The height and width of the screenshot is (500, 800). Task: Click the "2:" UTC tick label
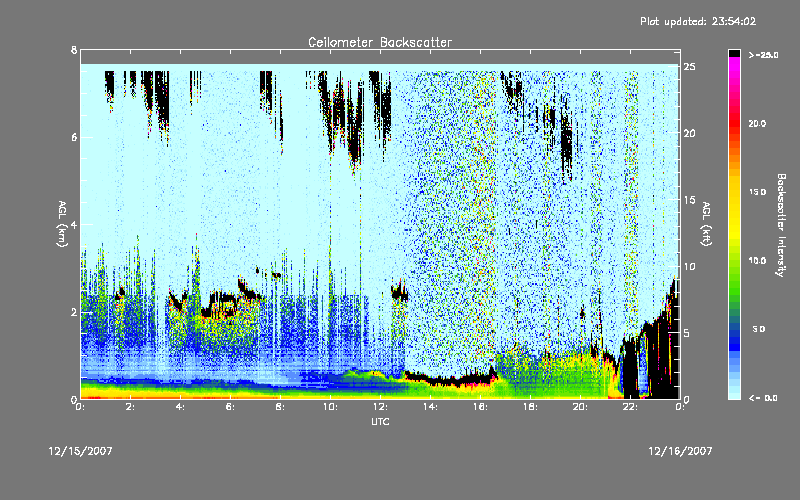130,407
